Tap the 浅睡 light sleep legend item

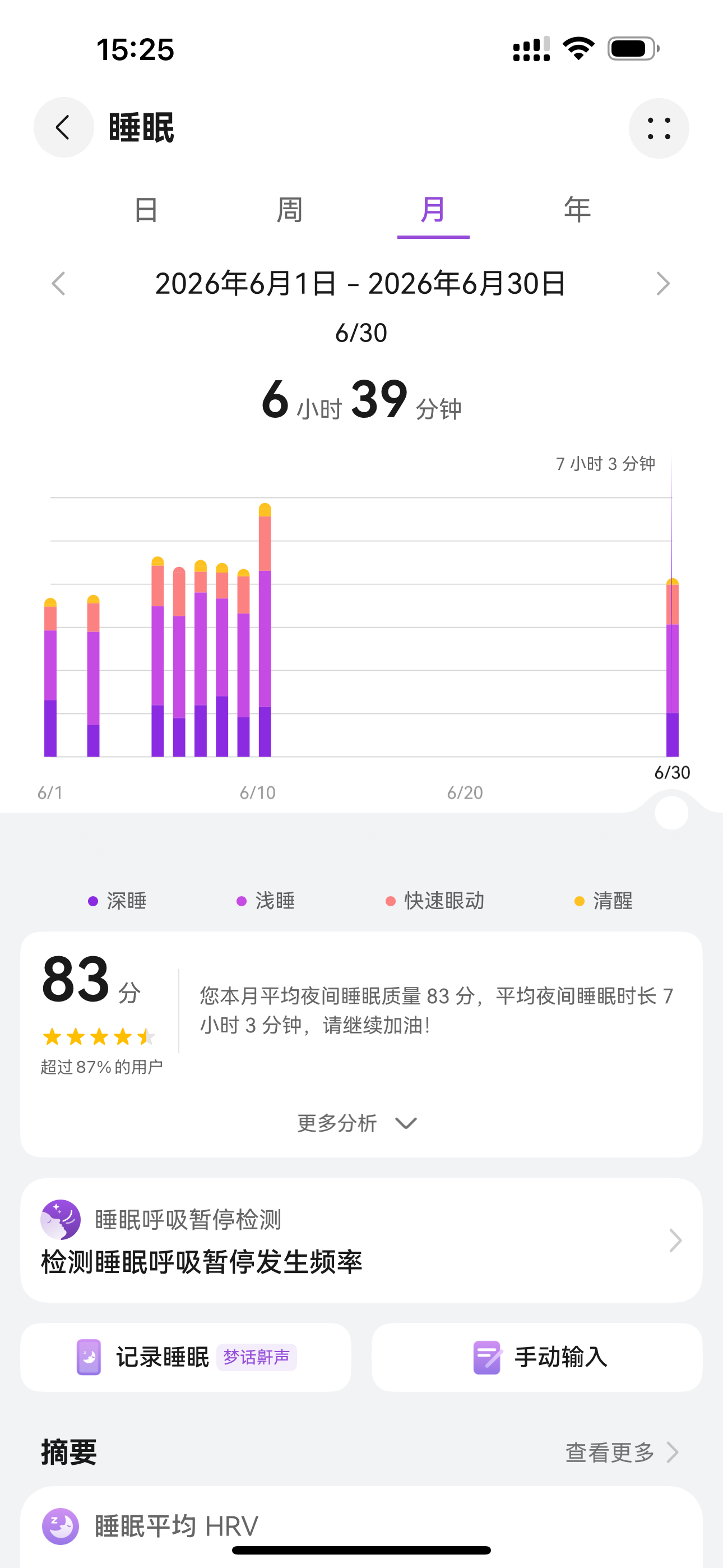(265, 901)
